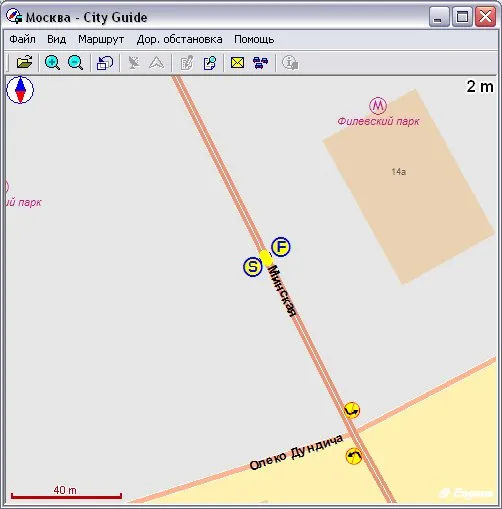Show traffic with the cars icon
502x509 pixels.
[x=260, y=62]
